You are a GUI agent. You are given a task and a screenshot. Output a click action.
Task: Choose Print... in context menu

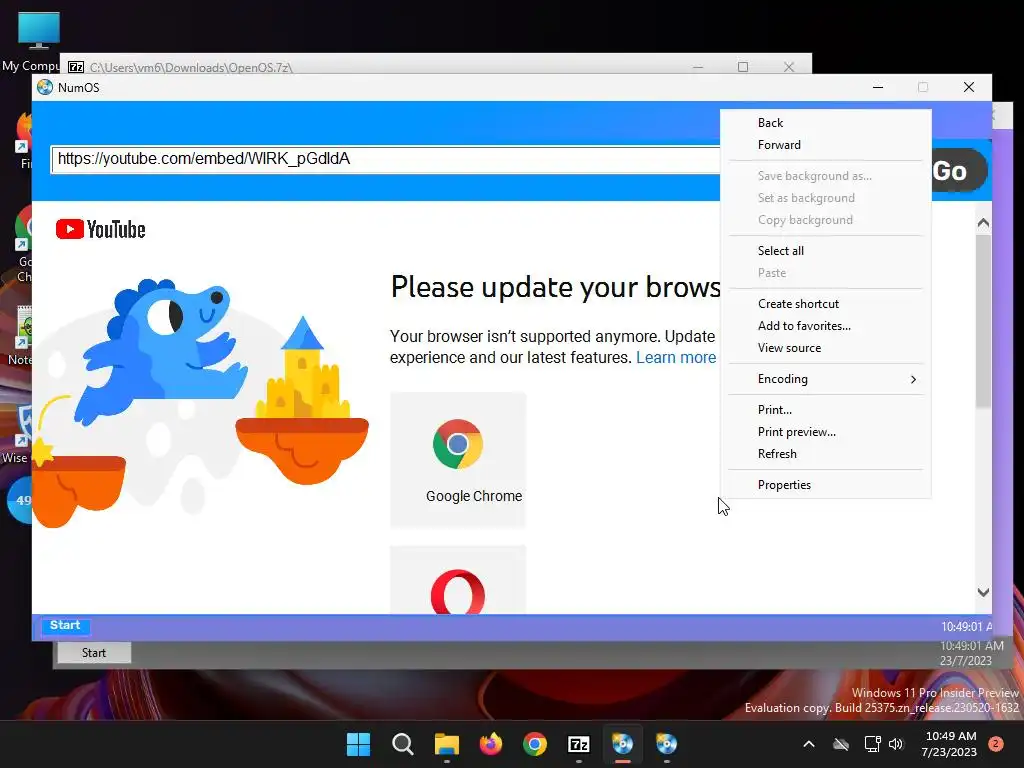(826, 410)
